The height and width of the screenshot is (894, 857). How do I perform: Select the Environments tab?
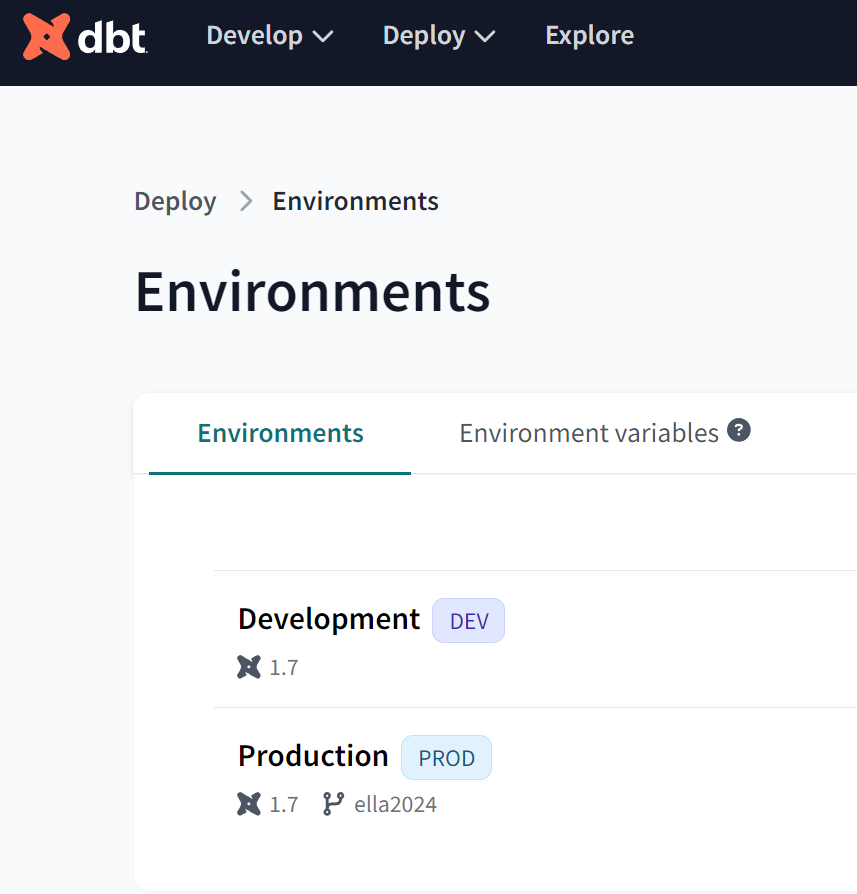280,433
